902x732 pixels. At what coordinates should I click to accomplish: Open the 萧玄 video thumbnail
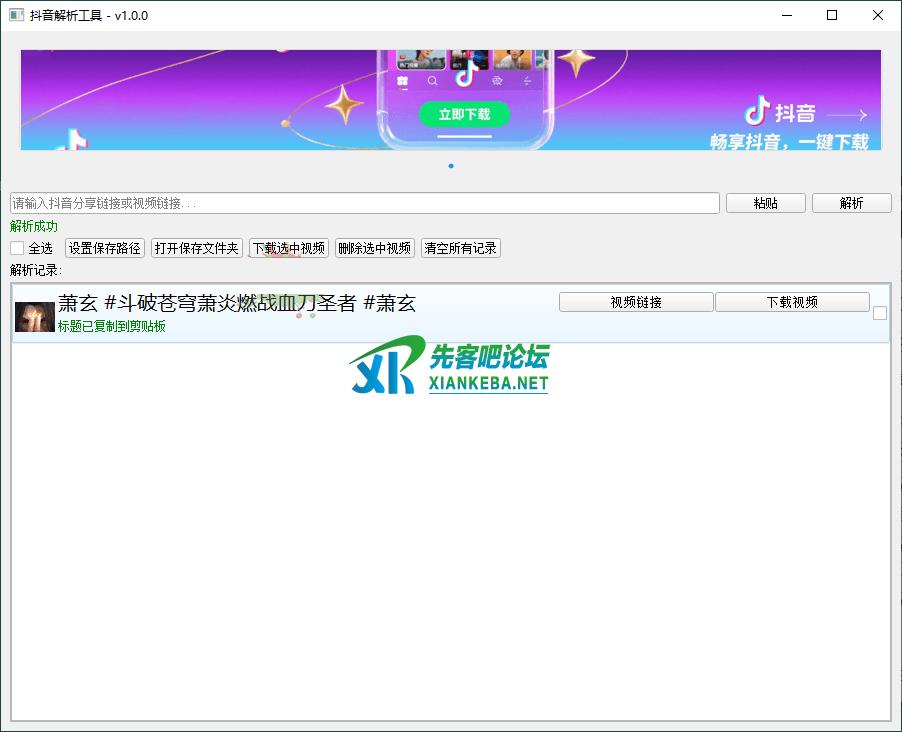pos(34,316)
